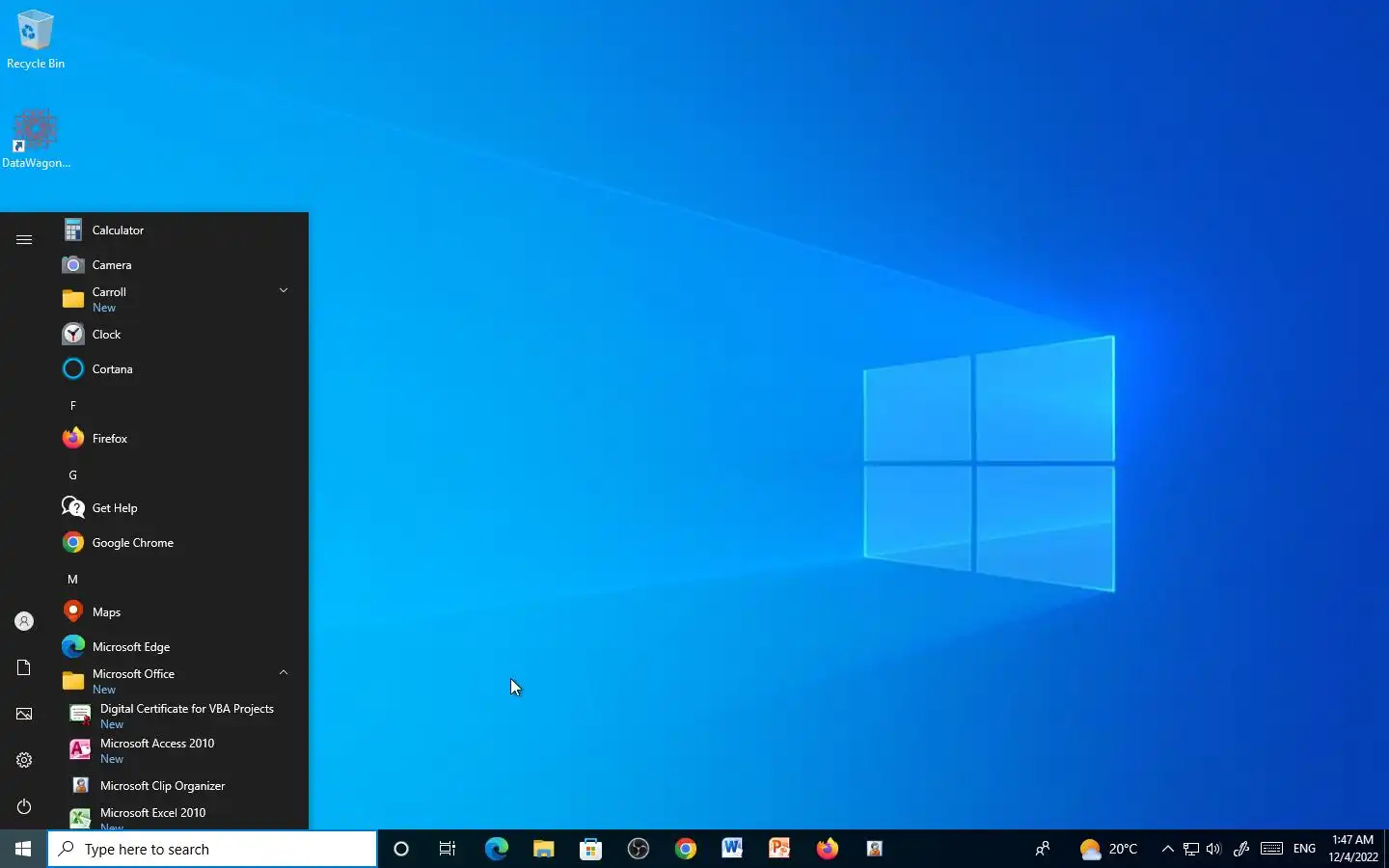Select the DataWagon desktop shortcut
The width and height of the screenshot is (1389, 868).
click(36, 140)
